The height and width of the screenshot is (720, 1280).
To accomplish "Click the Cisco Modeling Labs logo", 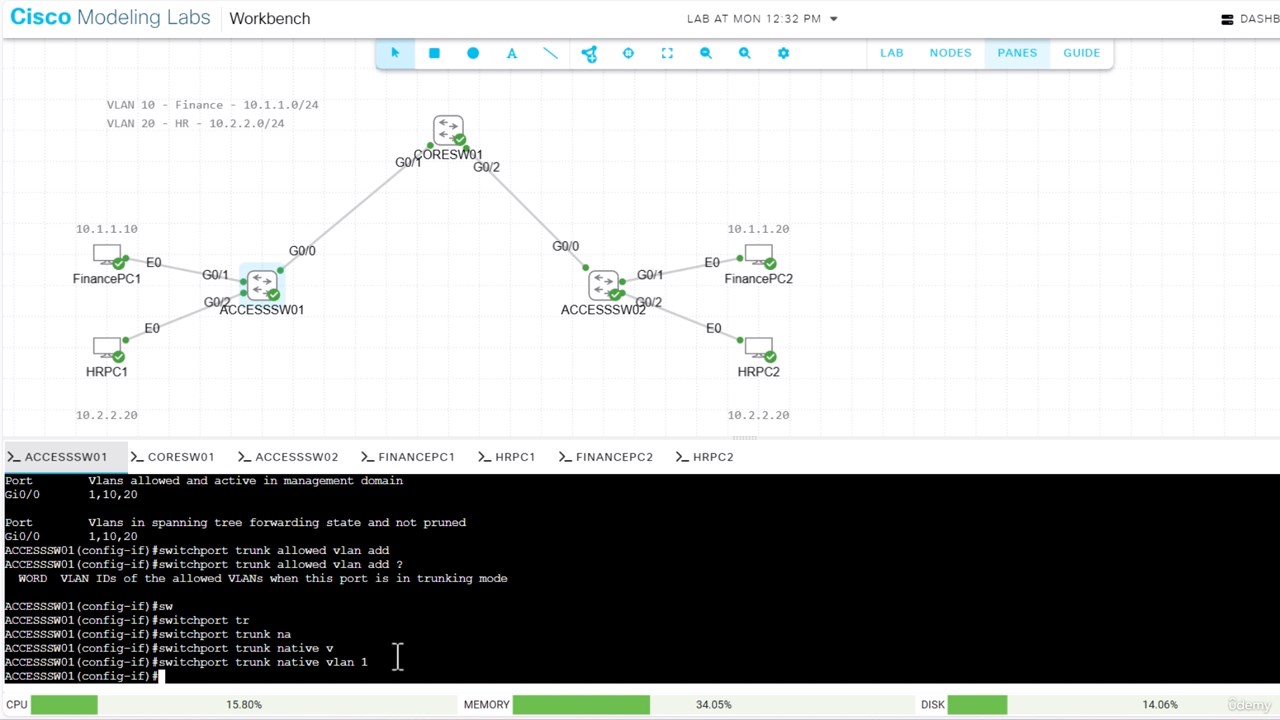I will (x=110, y=18).
